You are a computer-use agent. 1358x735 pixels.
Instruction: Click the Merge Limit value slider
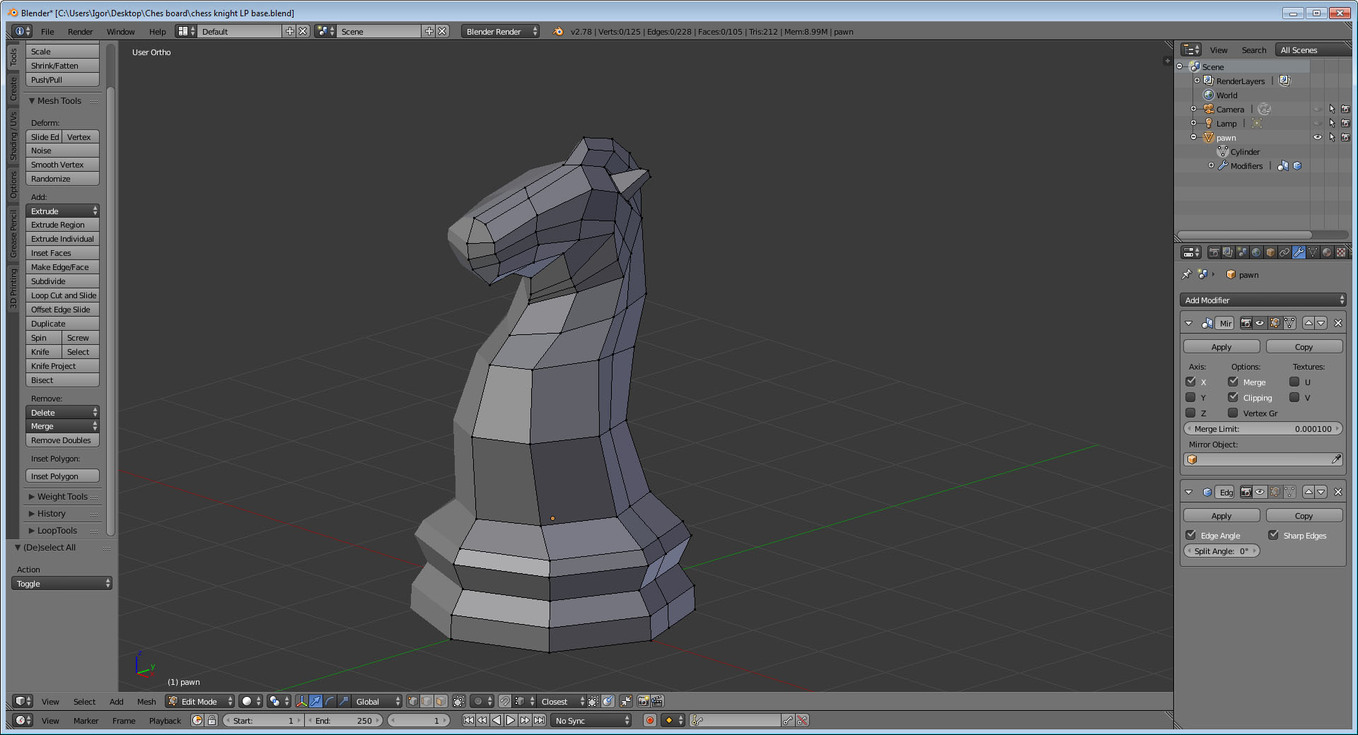(x=1263, y=429)
